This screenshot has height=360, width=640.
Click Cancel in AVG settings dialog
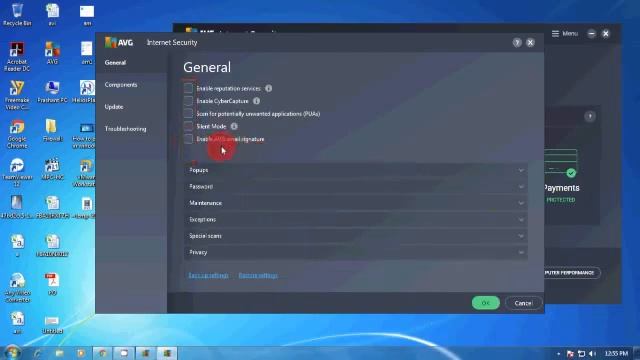523,303
